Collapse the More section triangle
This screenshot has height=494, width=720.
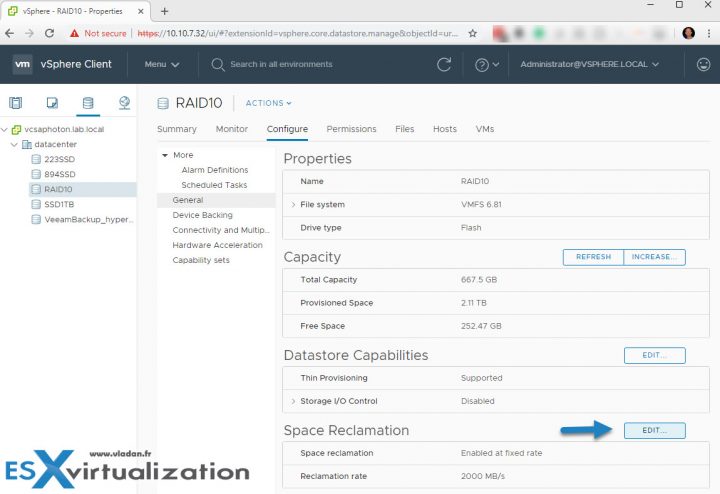point(165,155)
